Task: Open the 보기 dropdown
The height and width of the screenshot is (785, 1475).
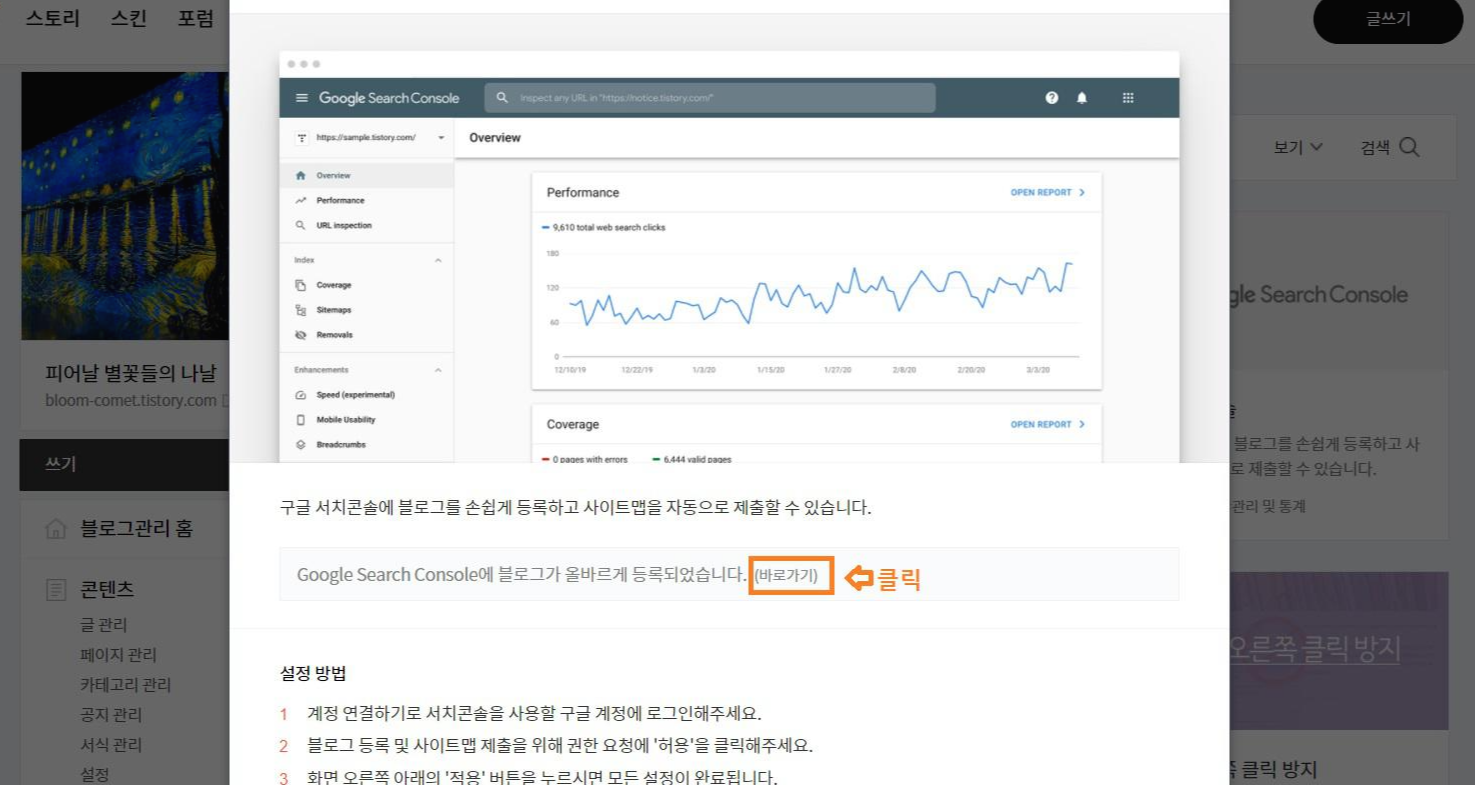Action: click(1298, 147)
